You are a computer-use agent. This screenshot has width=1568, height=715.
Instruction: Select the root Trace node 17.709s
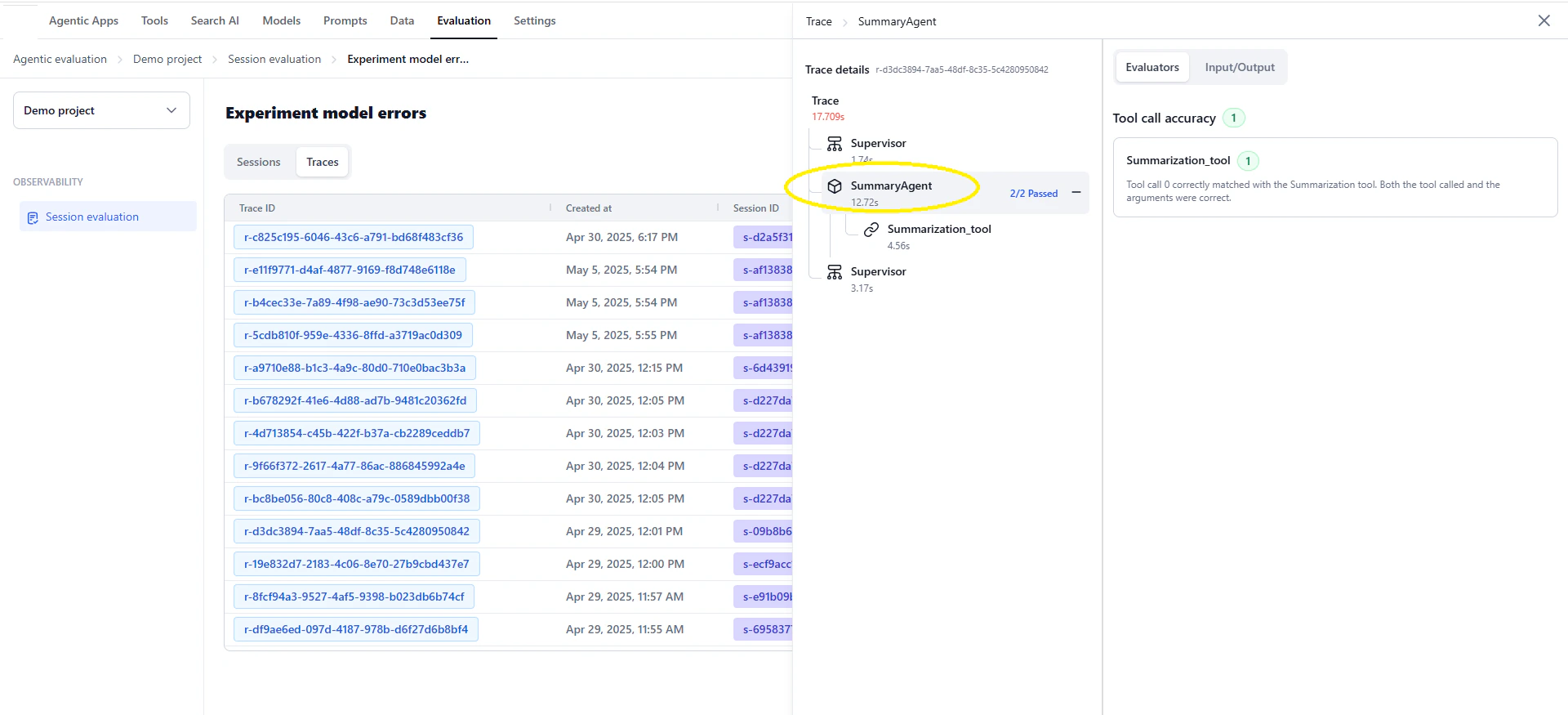pyautogui.click(x=828, y=108)
